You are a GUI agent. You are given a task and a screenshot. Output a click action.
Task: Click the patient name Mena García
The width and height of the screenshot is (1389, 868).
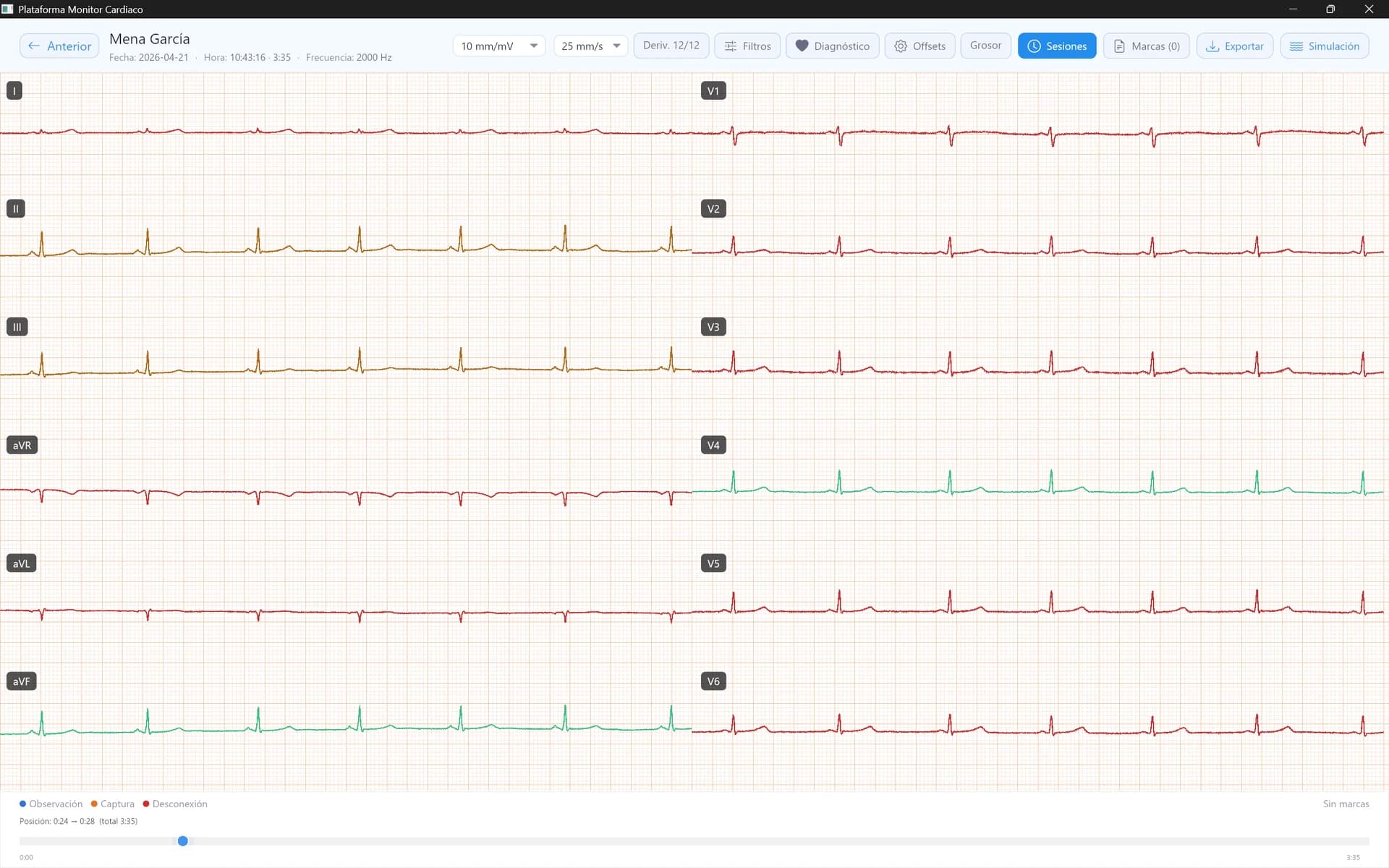150,39
